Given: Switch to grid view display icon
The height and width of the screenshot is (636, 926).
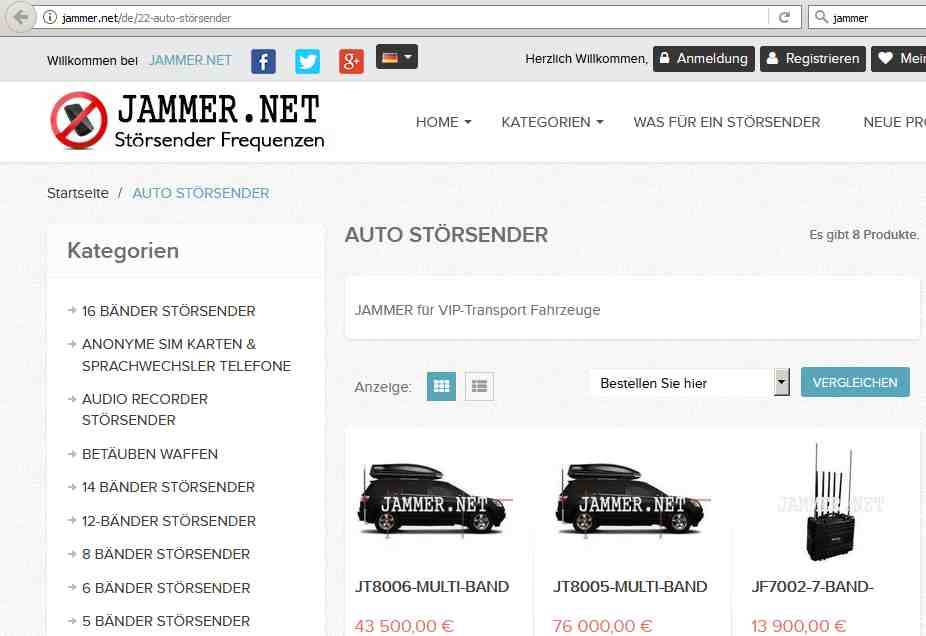Looking at the screenshot, I should click(x=441, y=386).
